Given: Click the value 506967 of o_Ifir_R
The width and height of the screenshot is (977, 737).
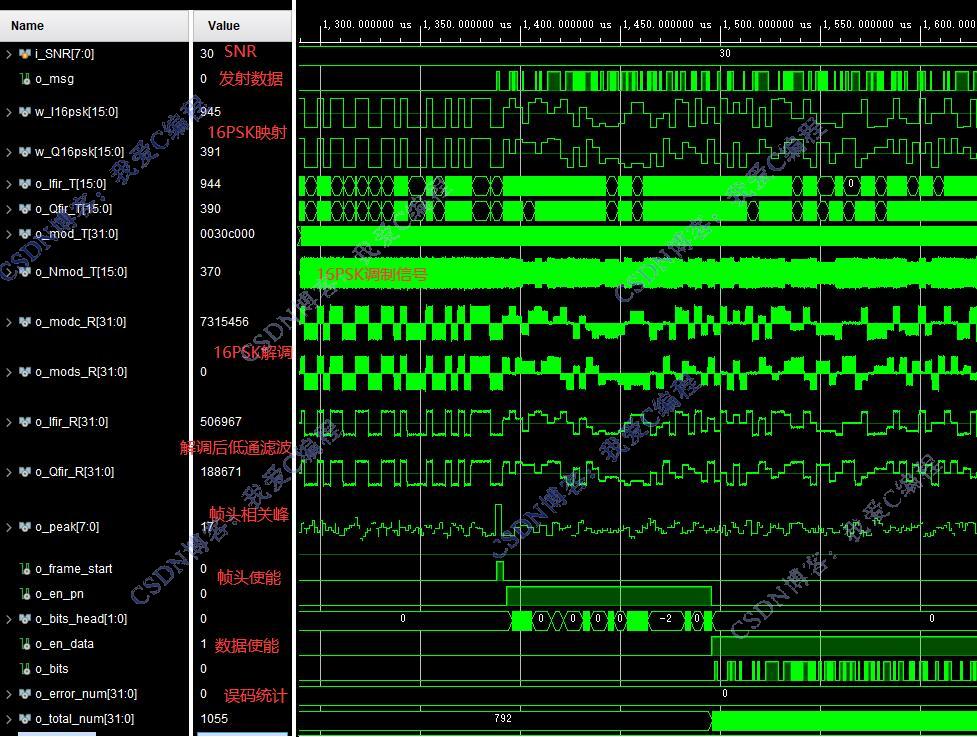Looking at the screenshot, I should coord(221,422).
